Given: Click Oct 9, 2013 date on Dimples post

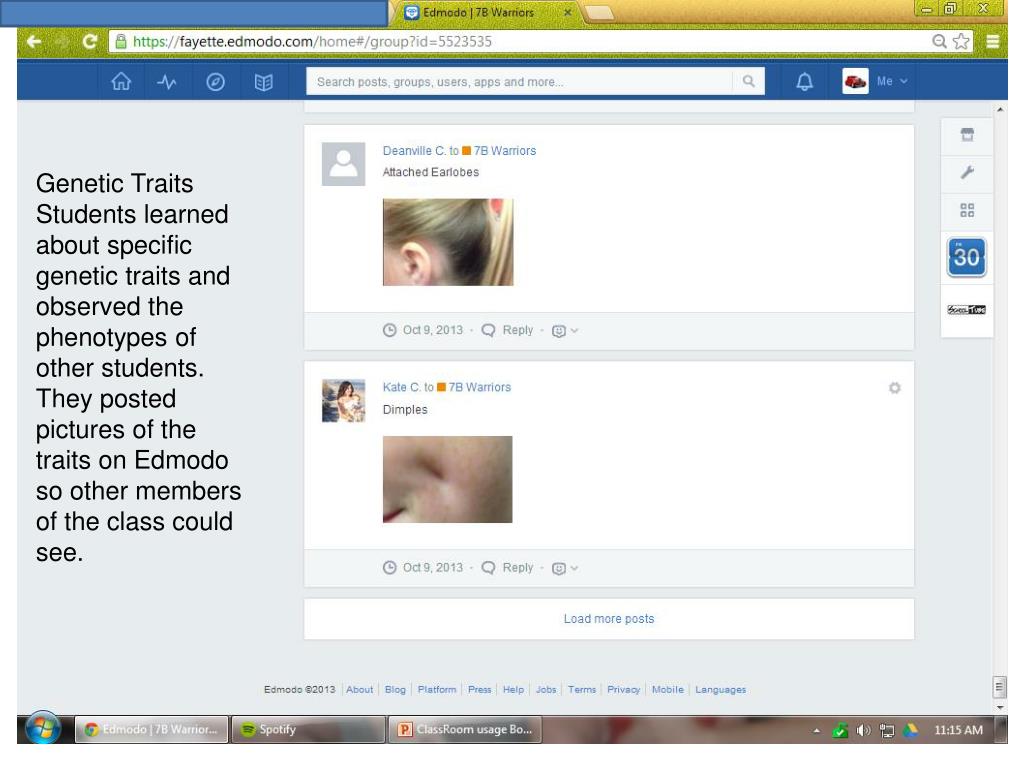Looking at the screenshot, I should tap(432, 568).
